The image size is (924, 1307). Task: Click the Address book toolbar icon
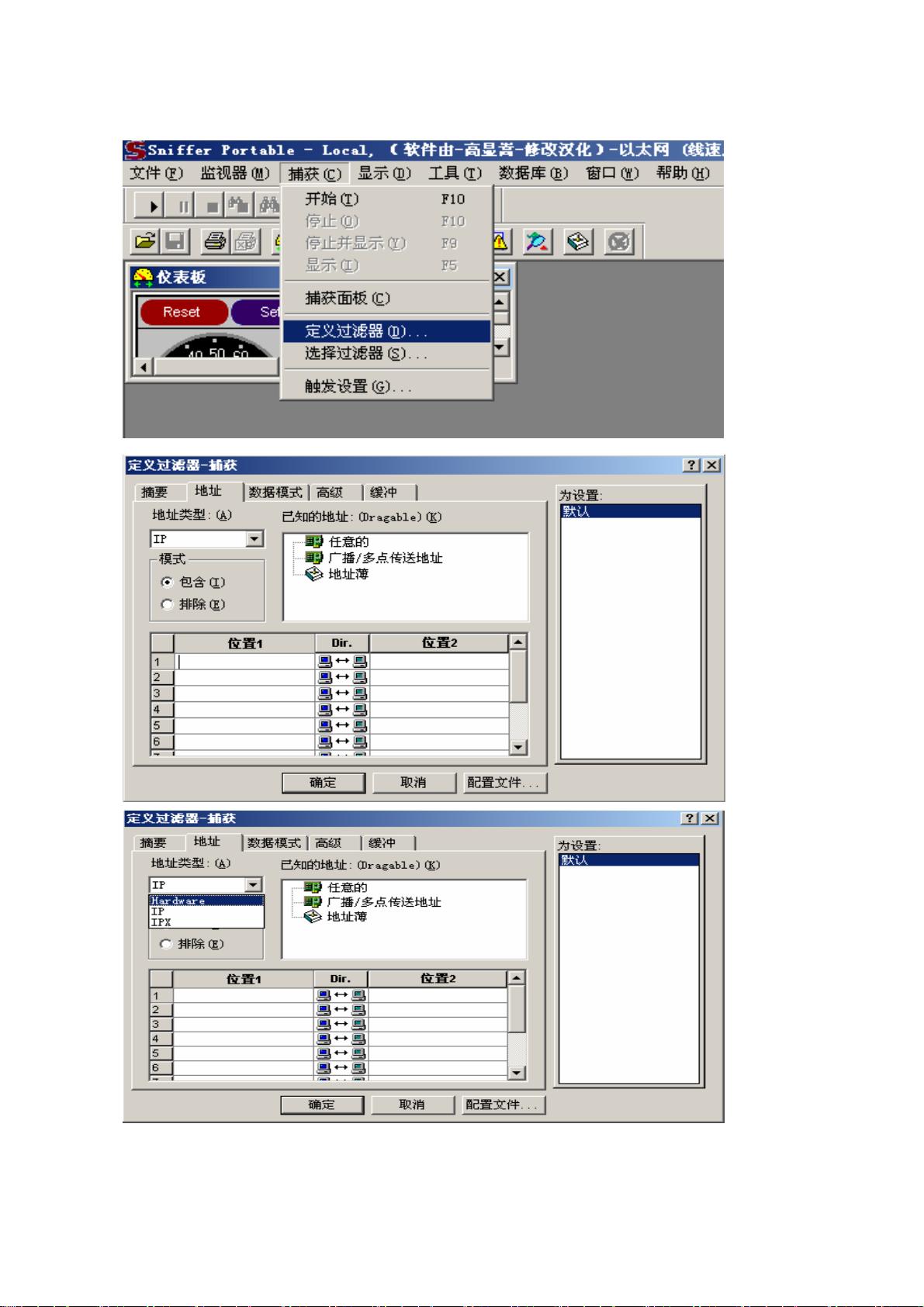580,242
